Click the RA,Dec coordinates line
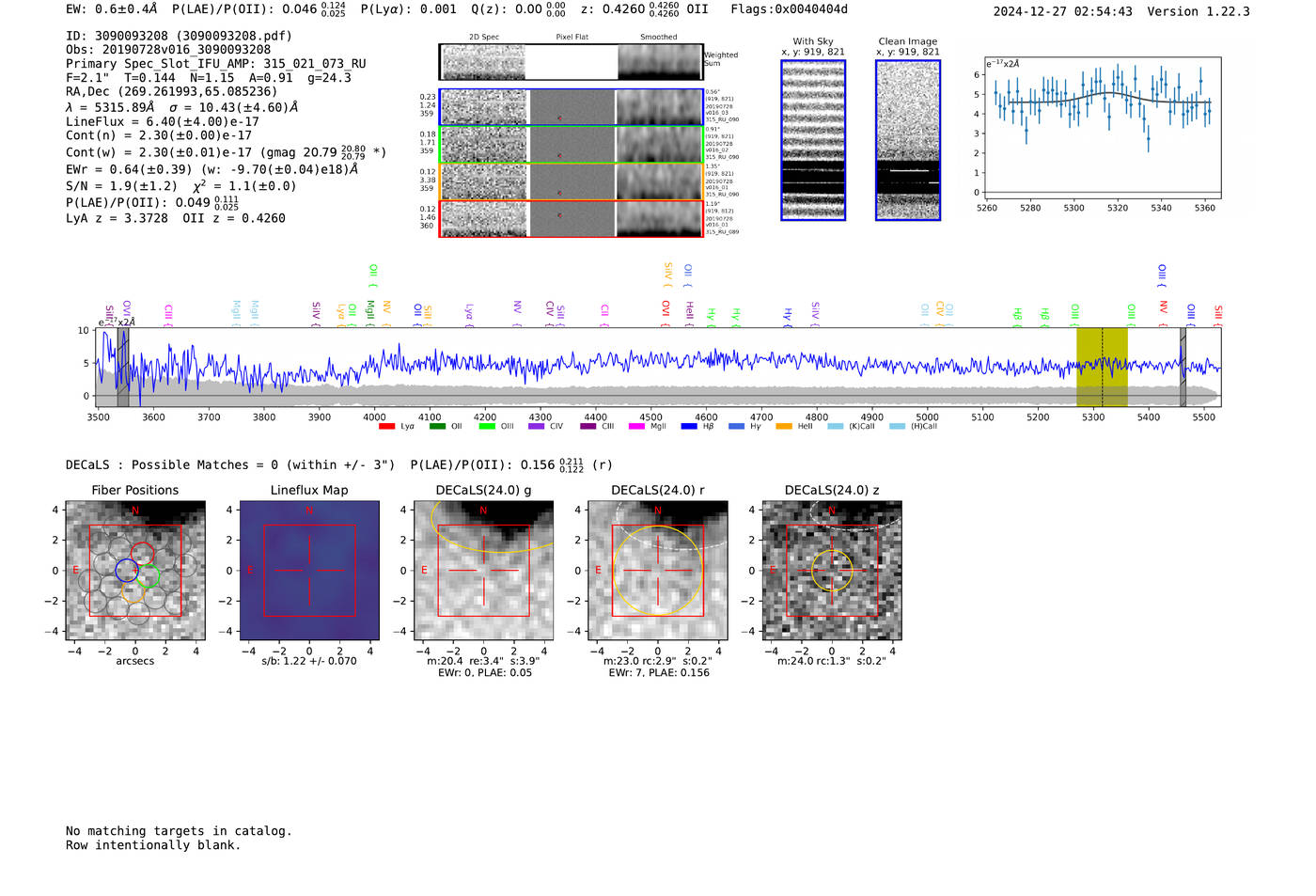1316x896 pixels. tap(172, 92)
